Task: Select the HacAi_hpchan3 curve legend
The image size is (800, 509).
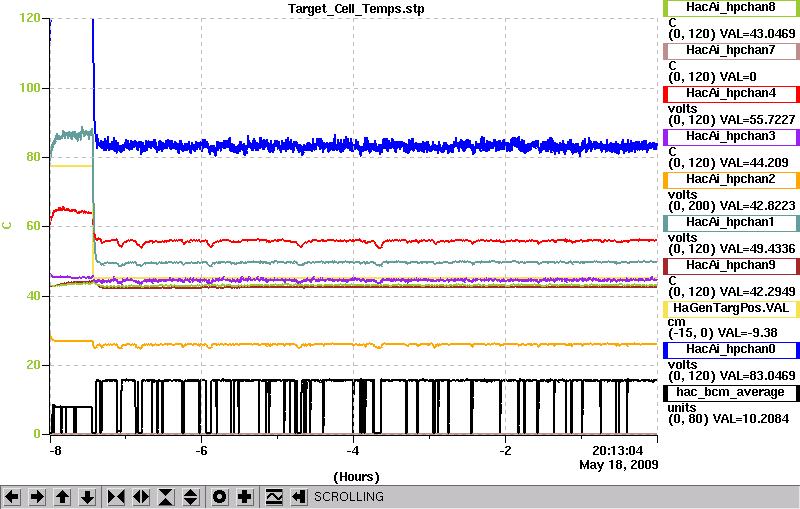Action: point(731,137)
